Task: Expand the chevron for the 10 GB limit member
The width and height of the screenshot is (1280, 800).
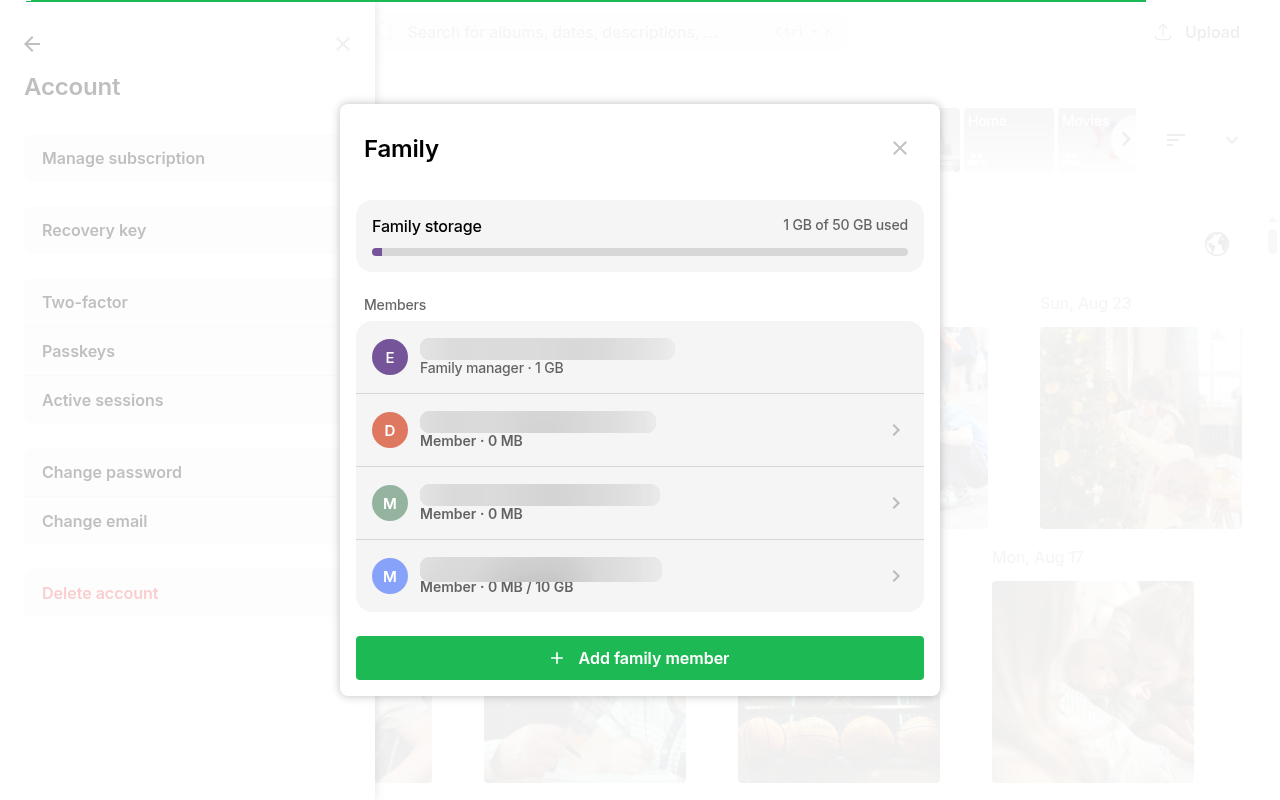Action: (x=896, y=576)
